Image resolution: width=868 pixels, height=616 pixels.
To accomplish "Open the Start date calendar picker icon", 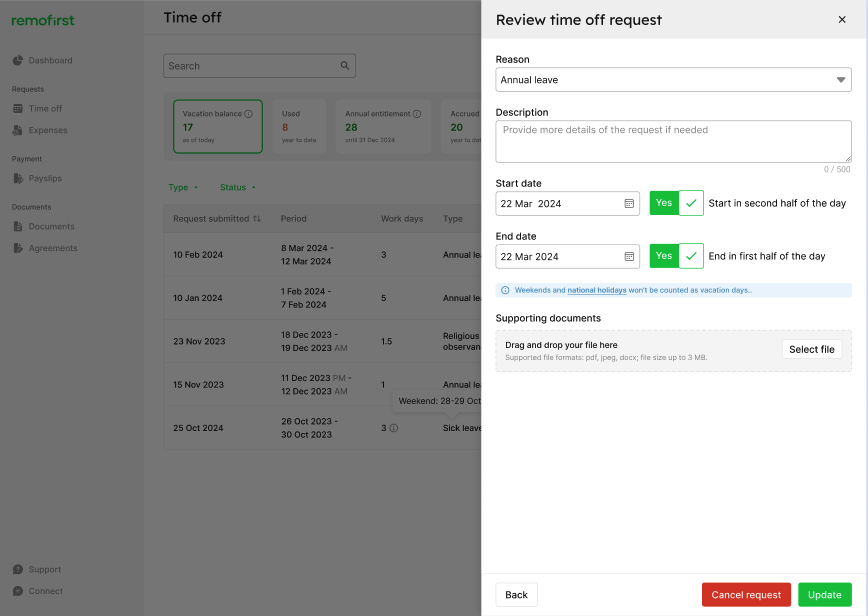I will click(x=629, y=204).
